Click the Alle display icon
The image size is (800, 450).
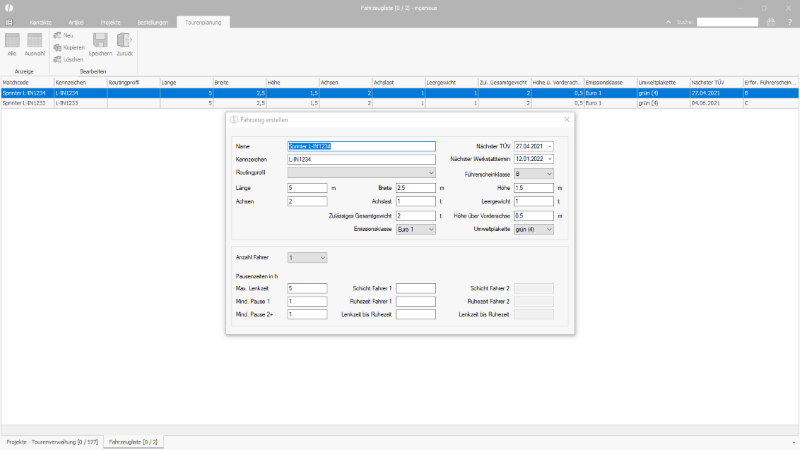pos(12,40)
